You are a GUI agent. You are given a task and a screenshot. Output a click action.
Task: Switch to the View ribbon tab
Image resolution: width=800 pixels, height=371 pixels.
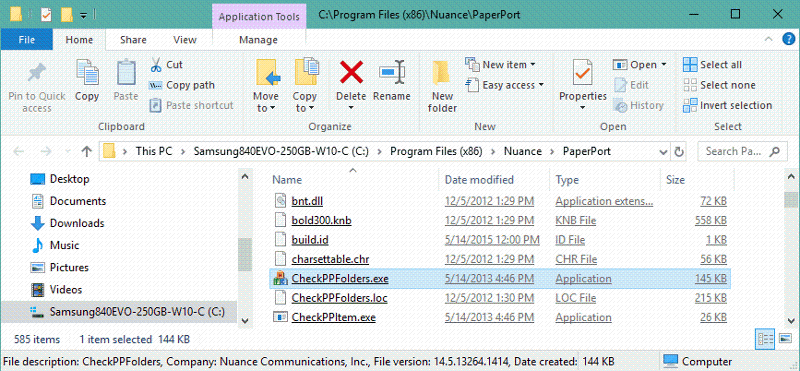pyautogui.click(x=185, y=40)
